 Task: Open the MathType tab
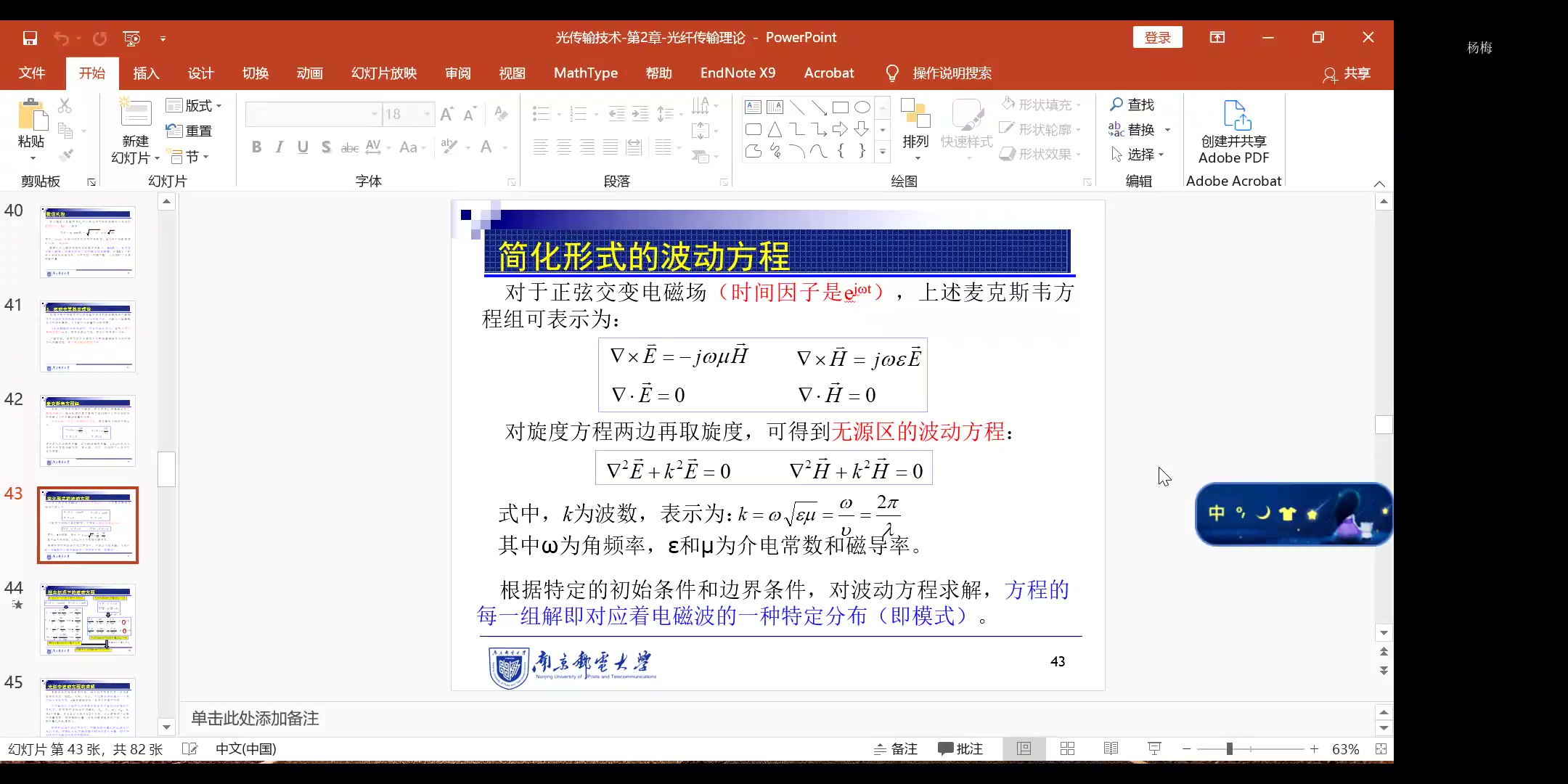(x=586, y=73)
